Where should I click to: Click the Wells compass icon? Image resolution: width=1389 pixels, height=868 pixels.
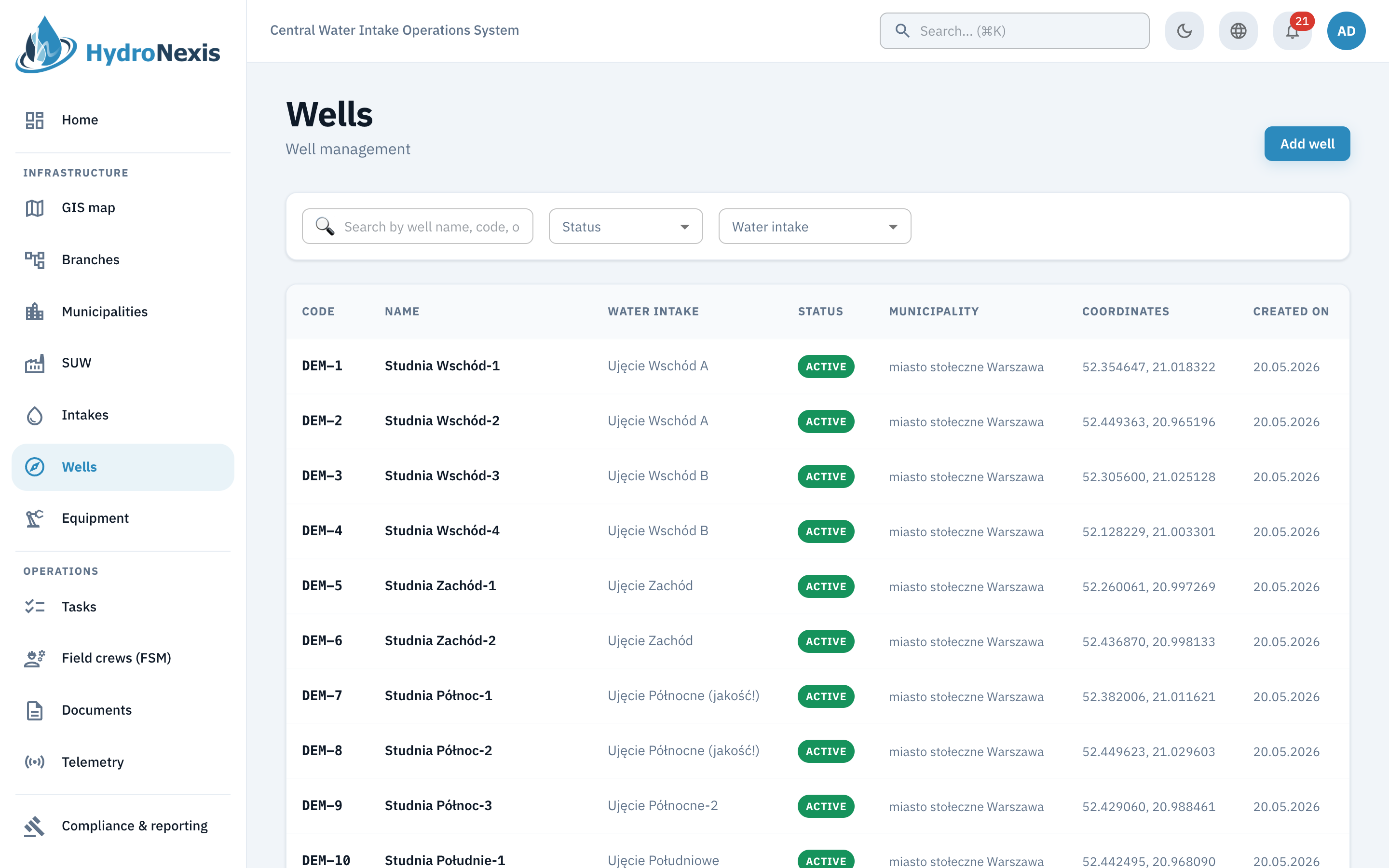coord(34,467)
